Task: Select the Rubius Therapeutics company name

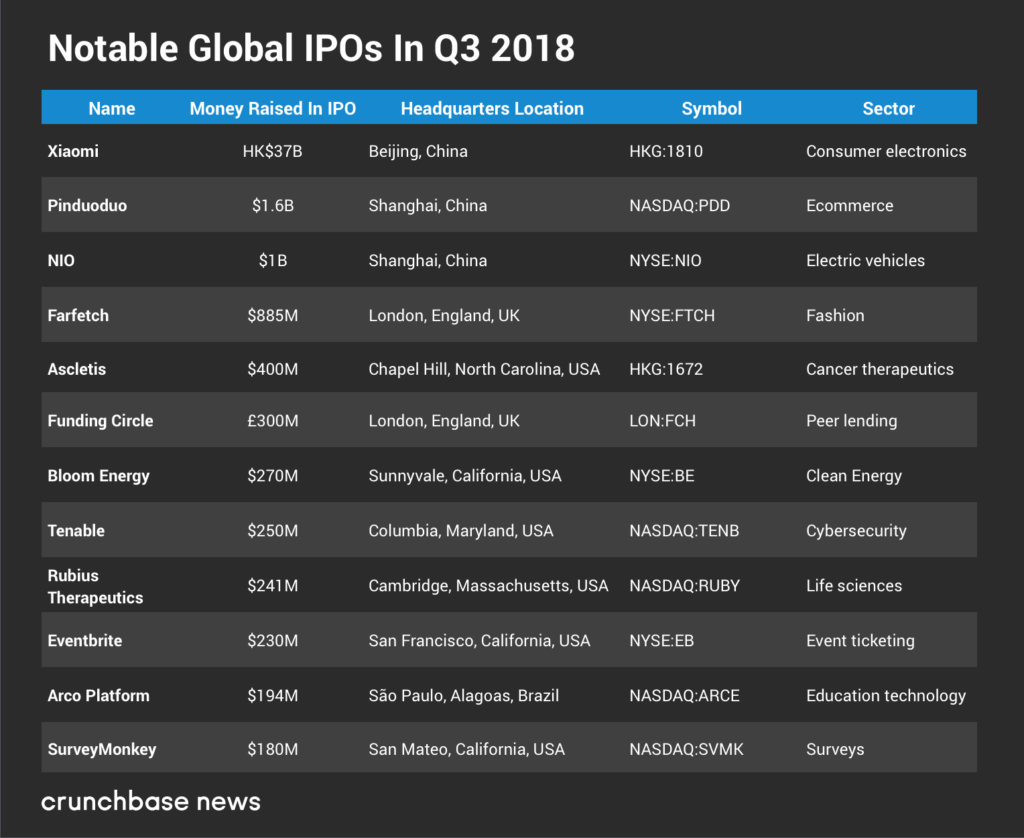Action: (95, 586)
